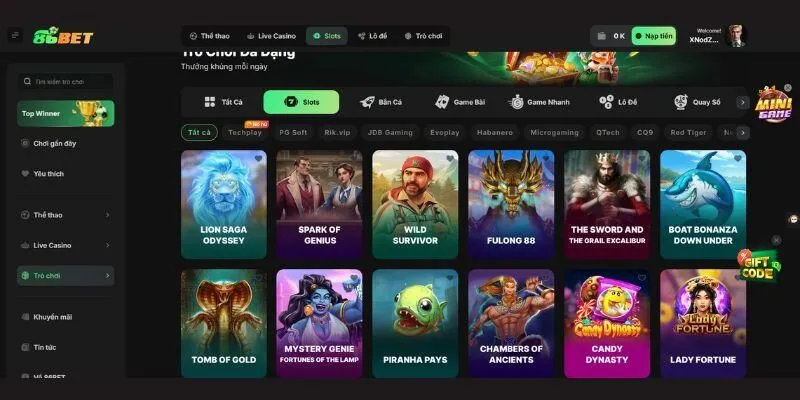800x400 pixels.
Task: Open the Piranha Pays game
Action: coord(415,323)
